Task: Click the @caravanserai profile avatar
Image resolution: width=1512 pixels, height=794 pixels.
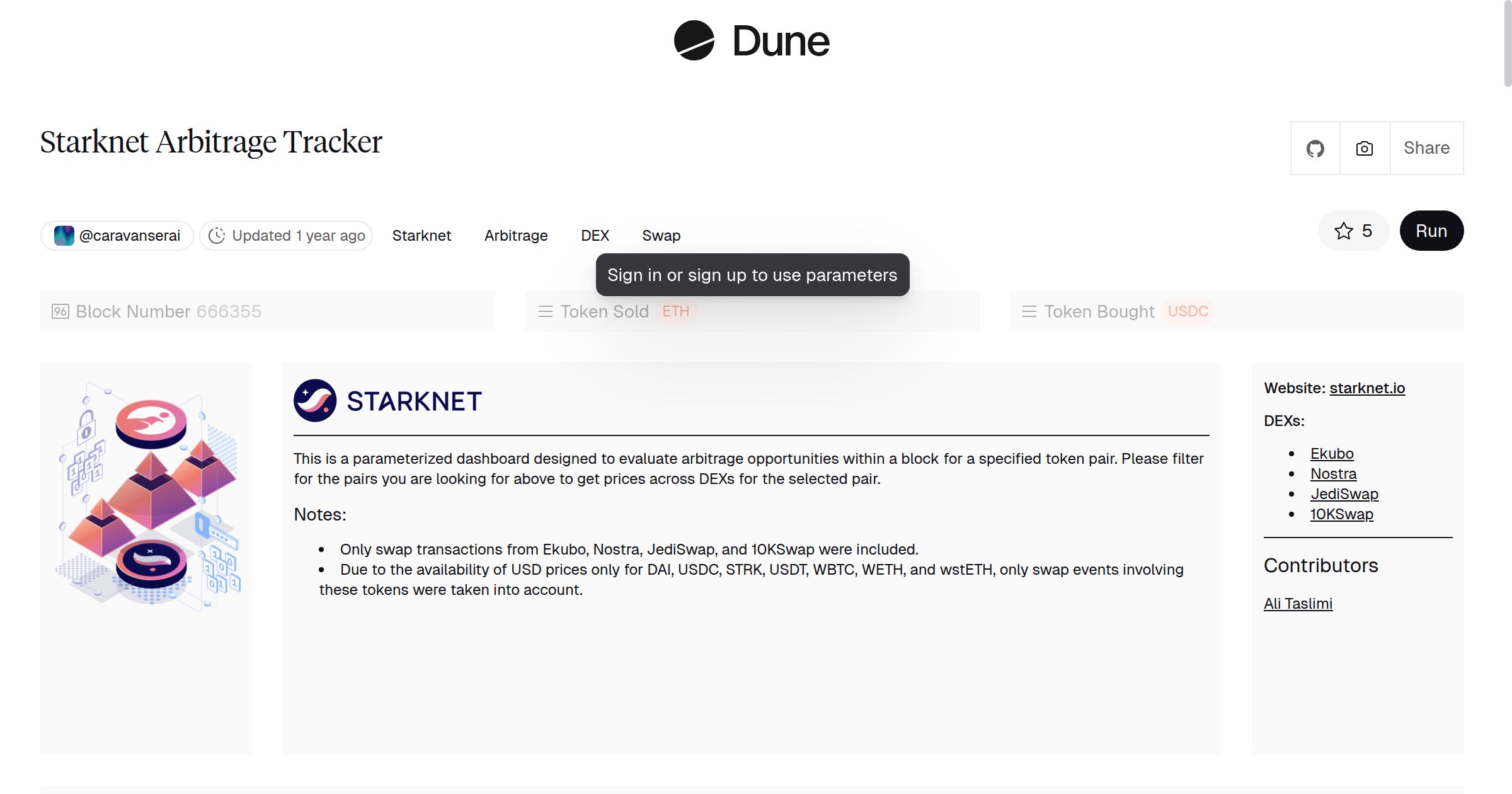Action: [64, 235]
